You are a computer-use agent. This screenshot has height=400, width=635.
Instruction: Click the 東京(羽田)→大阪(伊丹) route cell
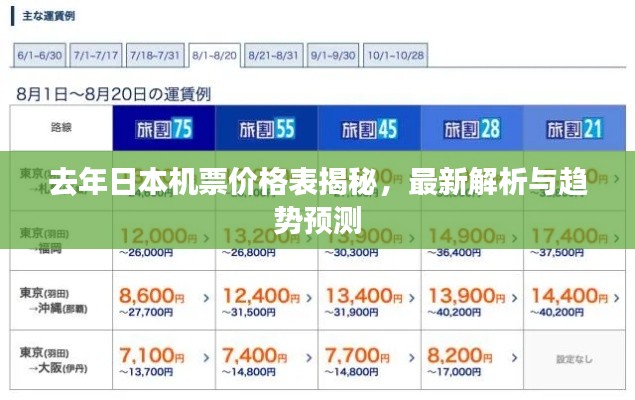pos(61,360)
